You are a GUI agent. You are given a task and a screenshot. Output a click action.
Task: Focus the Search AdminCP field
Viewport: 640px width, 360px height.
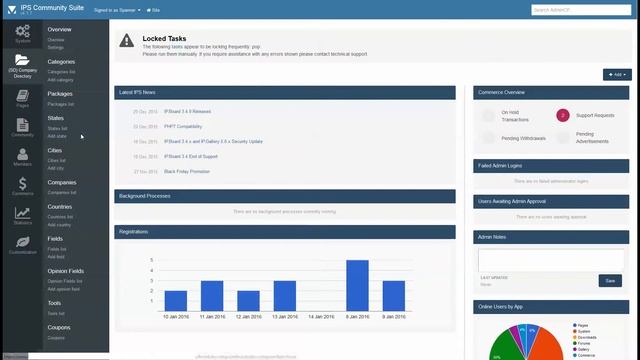581,10
